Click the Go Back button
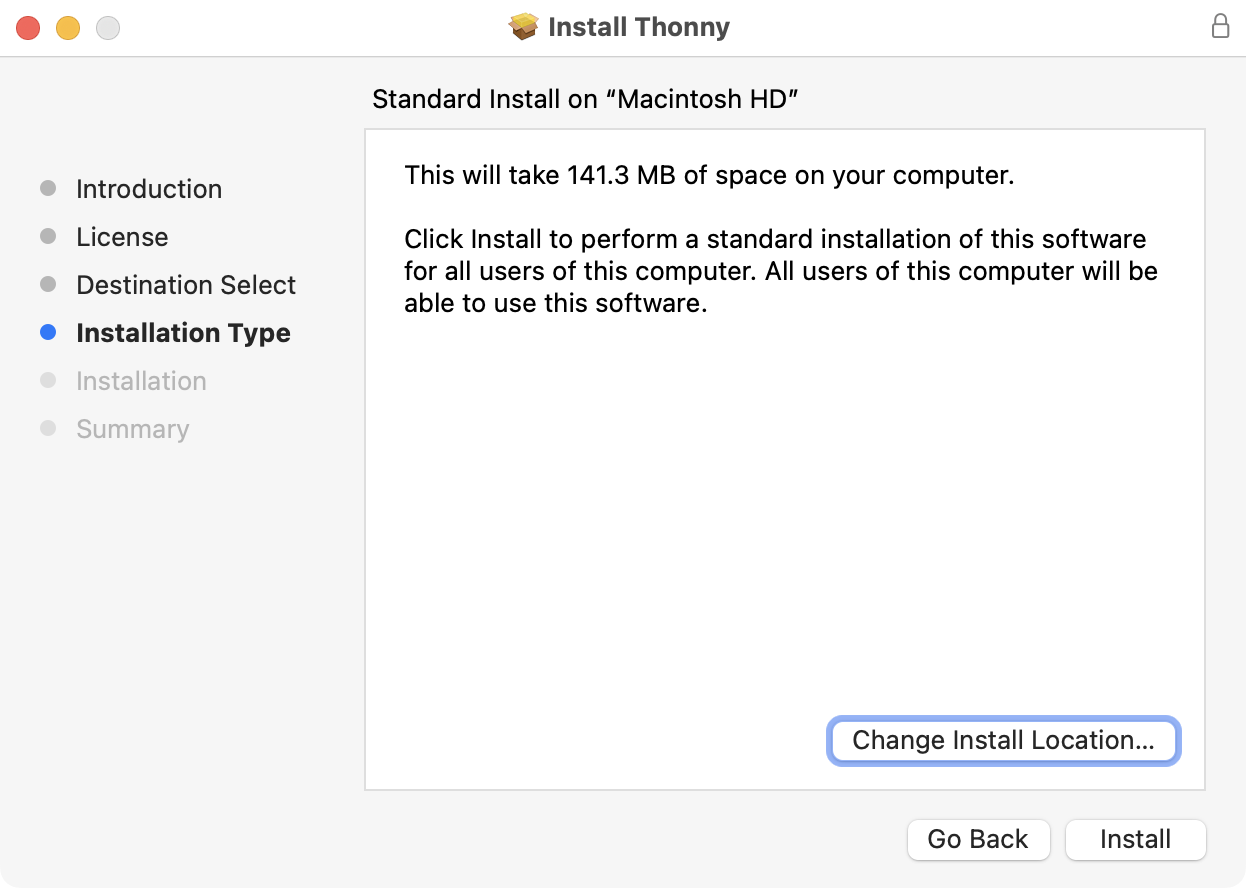The image size is (1246, 888). coord(978,840)
